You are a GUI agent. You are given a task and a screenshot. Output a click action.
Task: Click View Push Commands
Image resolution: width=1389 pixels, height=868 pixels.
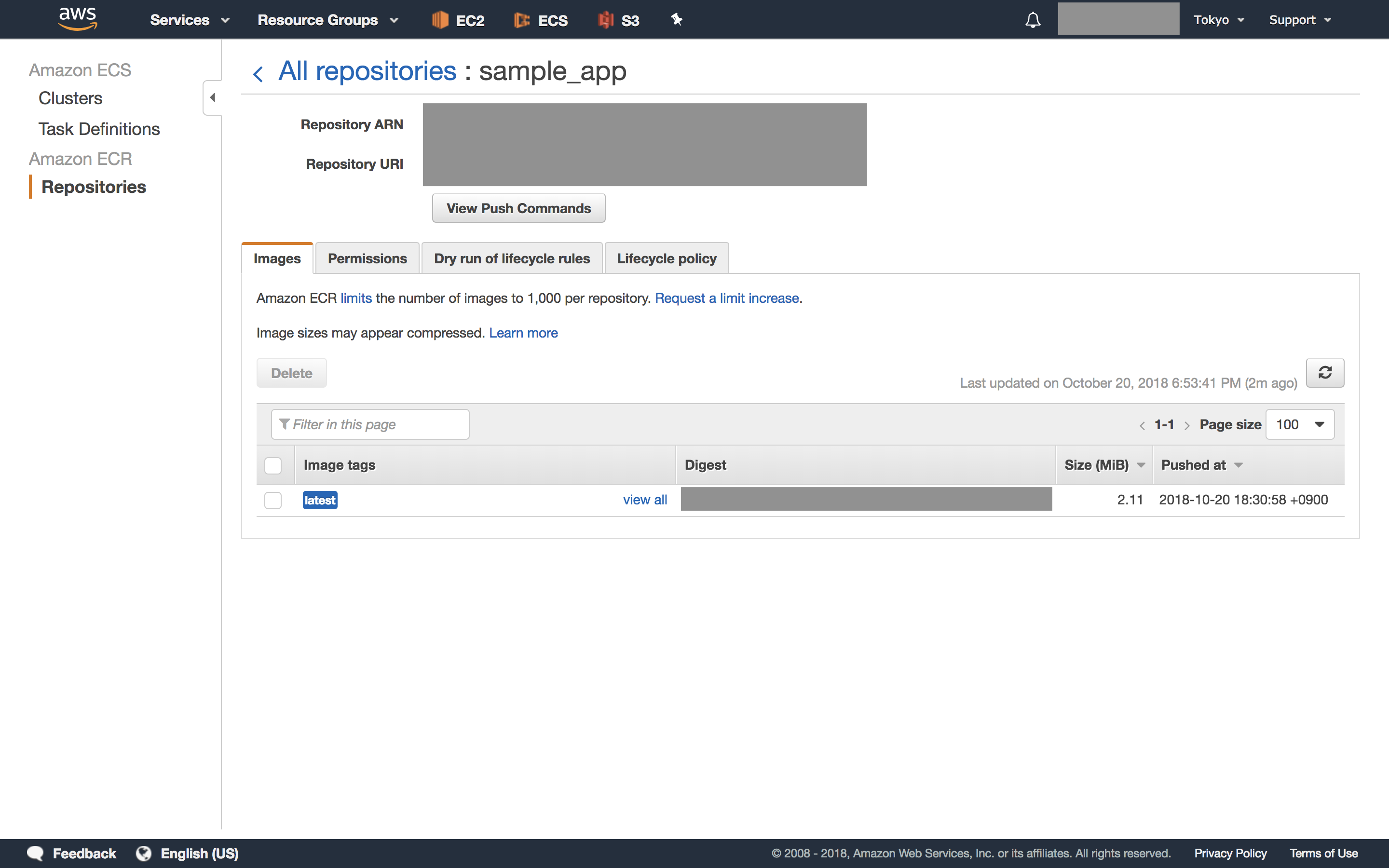[518, 208]
